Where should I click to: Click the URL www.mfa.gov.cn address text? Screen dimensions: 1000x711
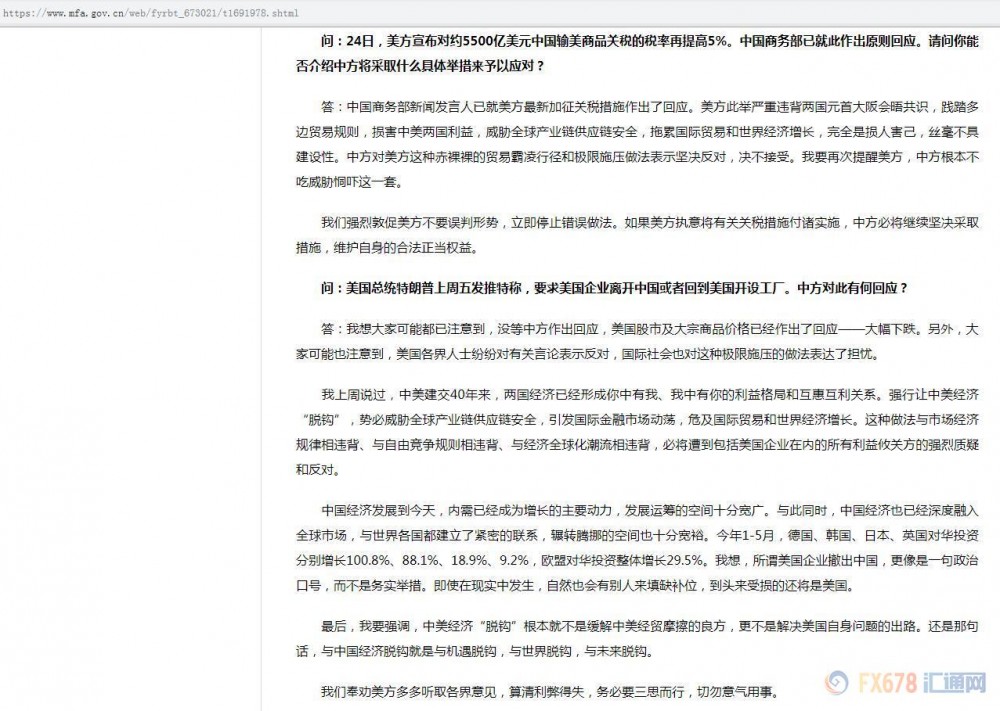pos(151,13)
